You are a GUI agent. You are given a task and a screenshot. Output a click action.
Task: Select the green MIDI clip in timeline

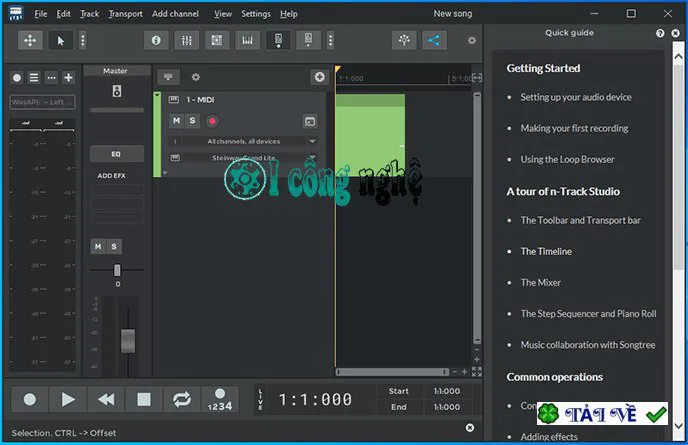tap(370, 136)
